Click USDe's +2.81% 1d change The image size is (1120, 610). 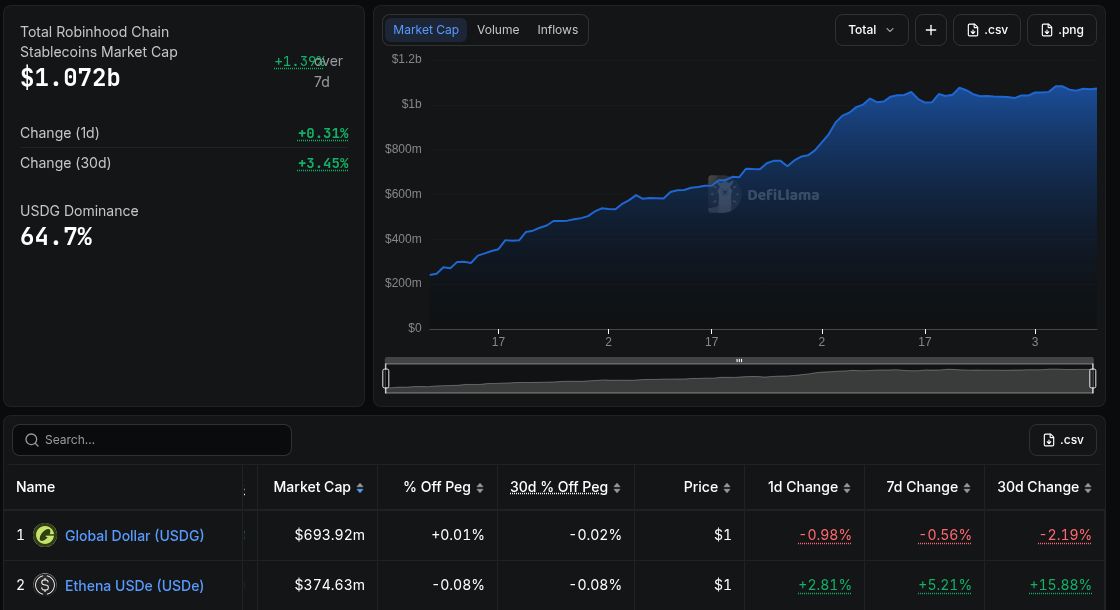point(824,585)
